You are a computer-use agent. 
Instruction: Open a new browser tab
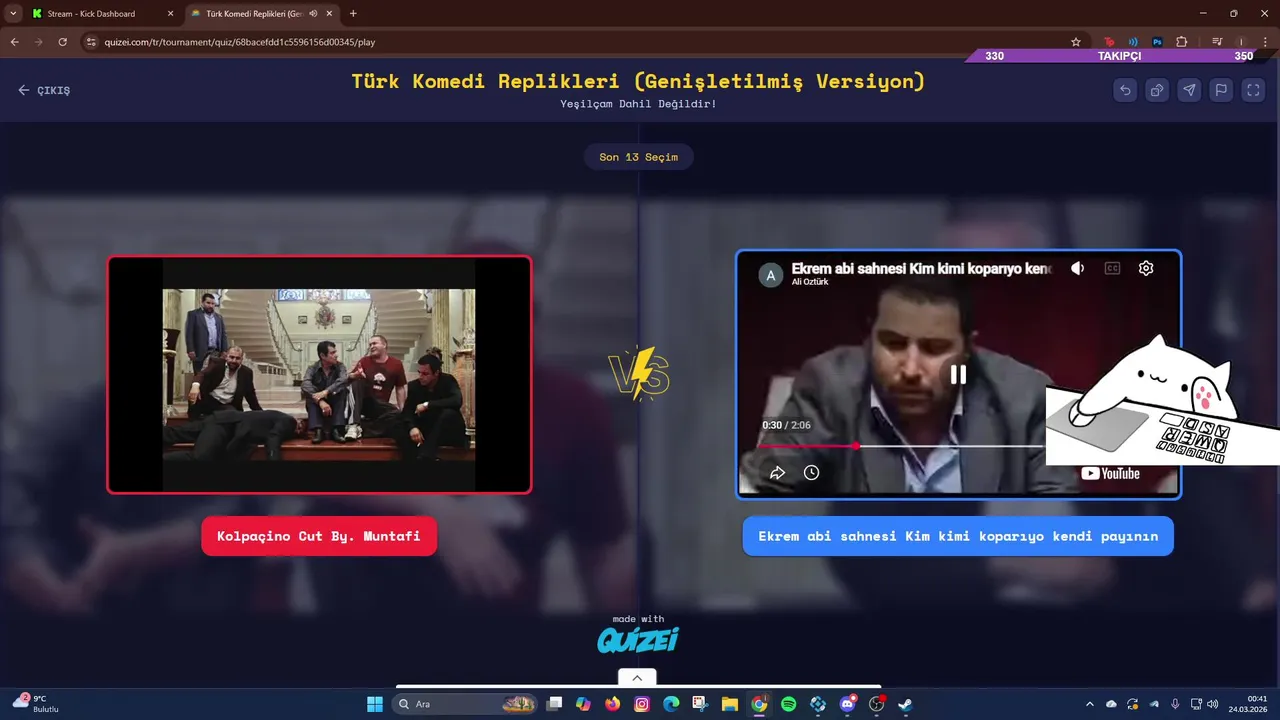coord(353,14)
